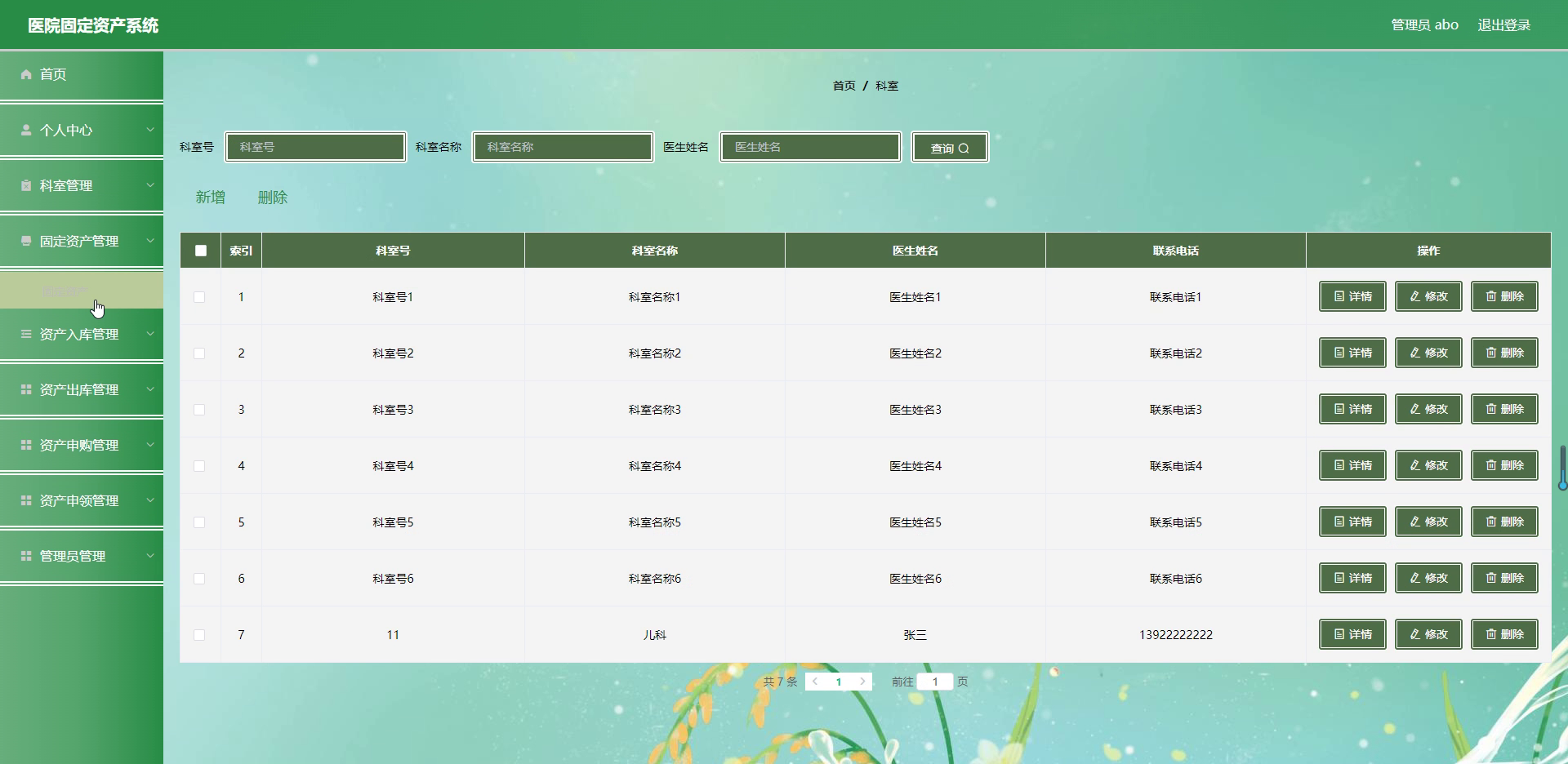Click the grid icon beside 资产申购管理
Image resolution: width=1568 pixels, height=764 pixels.
[26, 445]
